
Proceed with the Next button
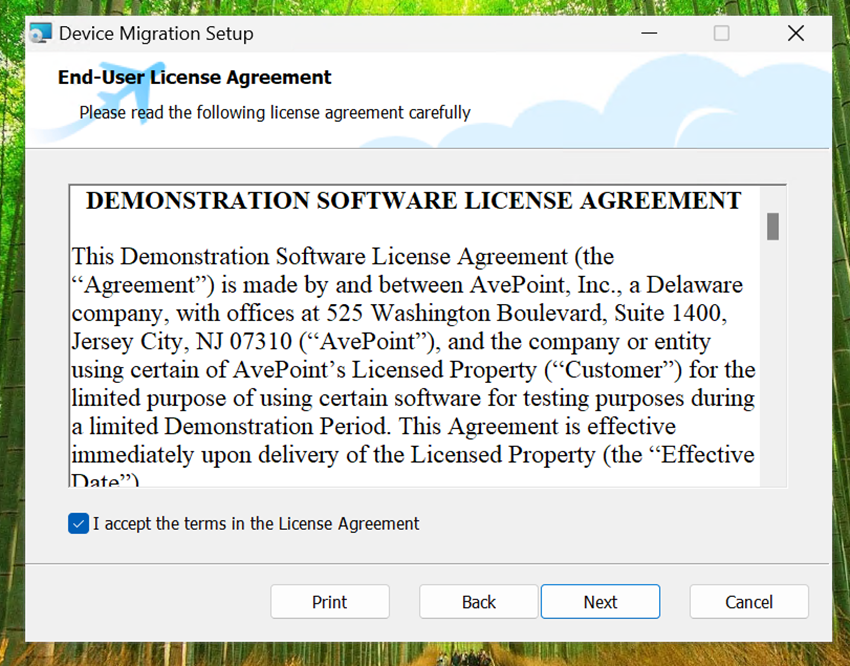(x=600, y=602)
